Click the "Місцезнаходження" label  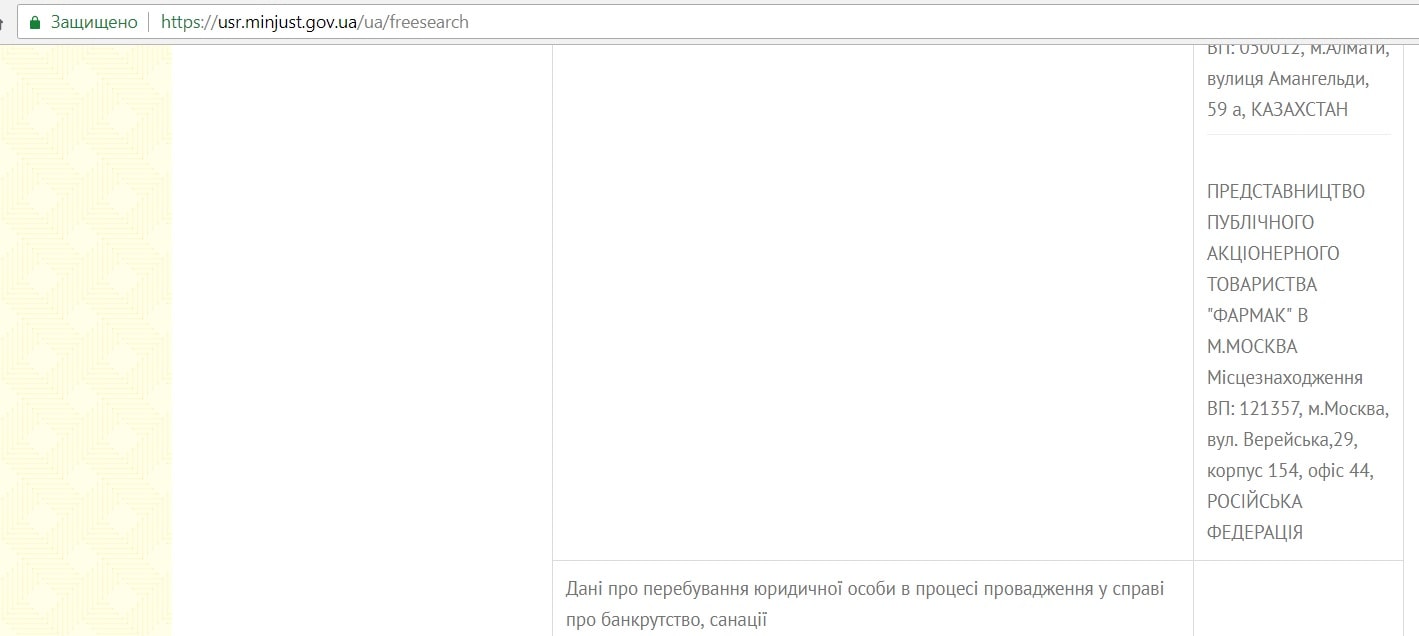[1284, 377]
